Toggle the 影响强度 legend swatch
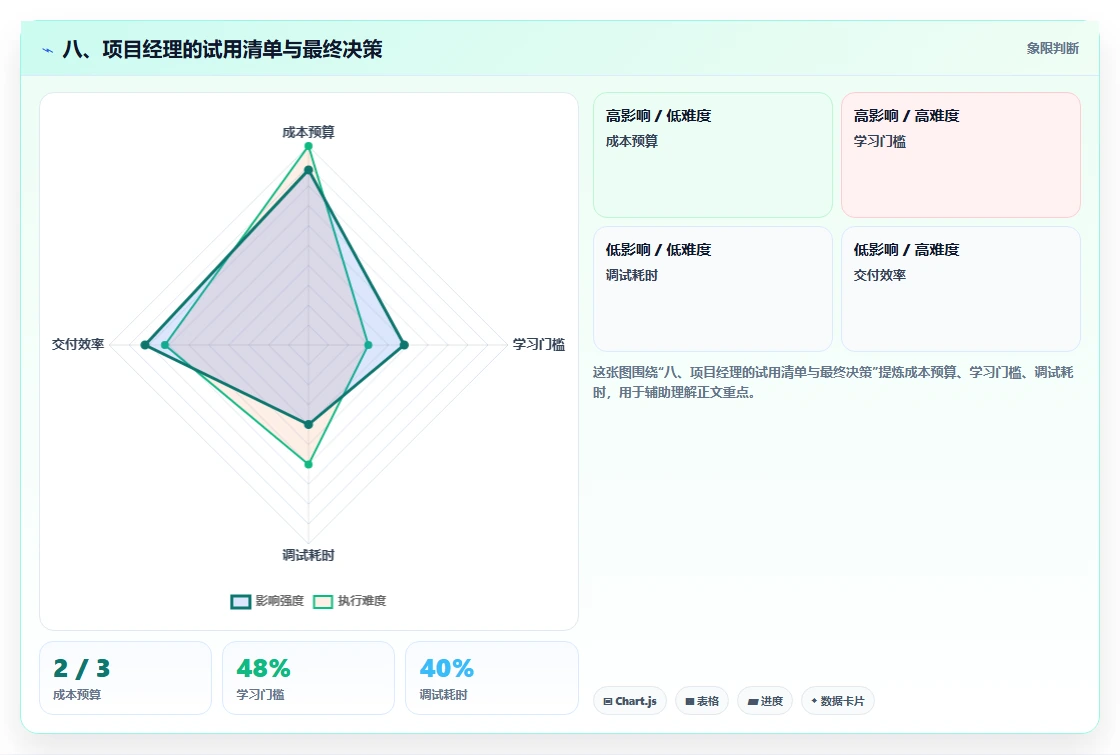This screenshot has height=755, width=1120. tap(241, 601)
